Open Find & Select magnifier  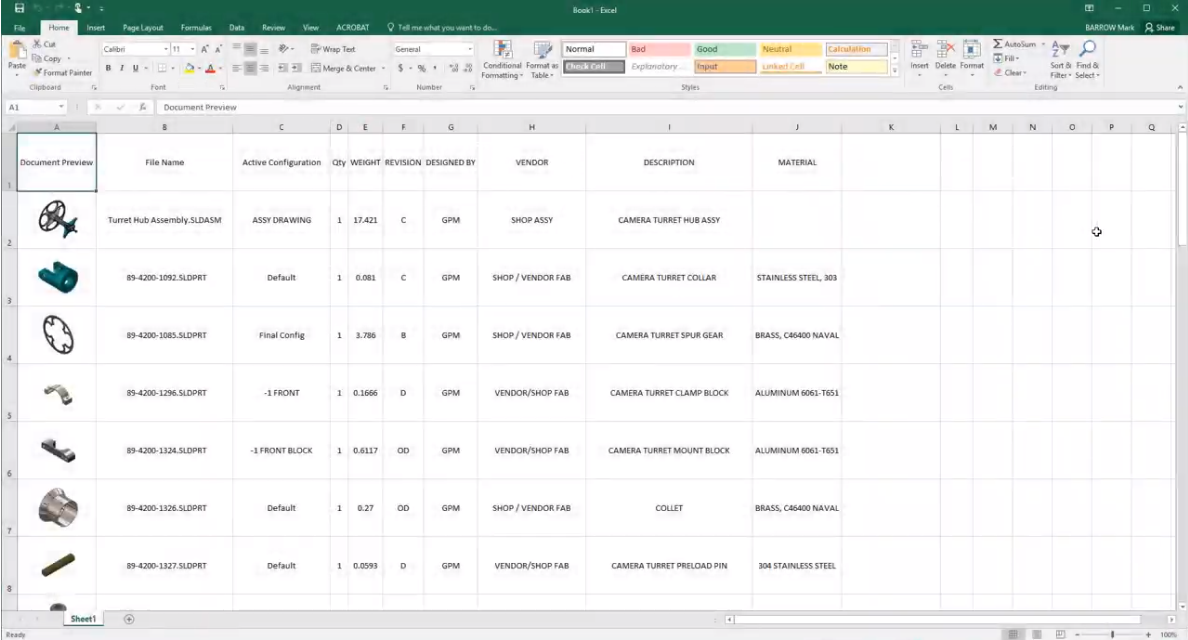[1087, 59]
